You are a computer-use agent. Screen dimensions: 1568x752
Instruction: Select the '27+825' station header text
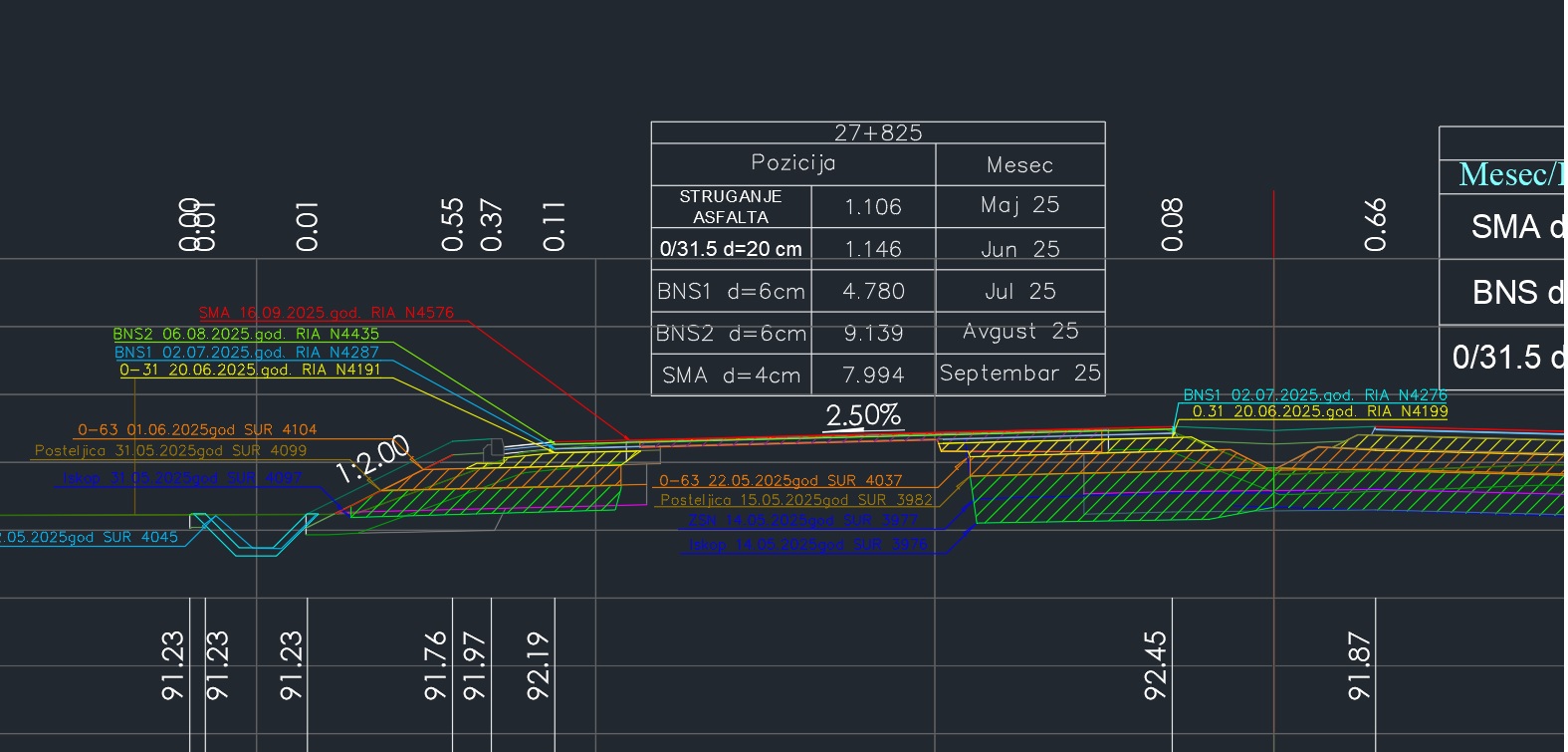tap(878, 132)
